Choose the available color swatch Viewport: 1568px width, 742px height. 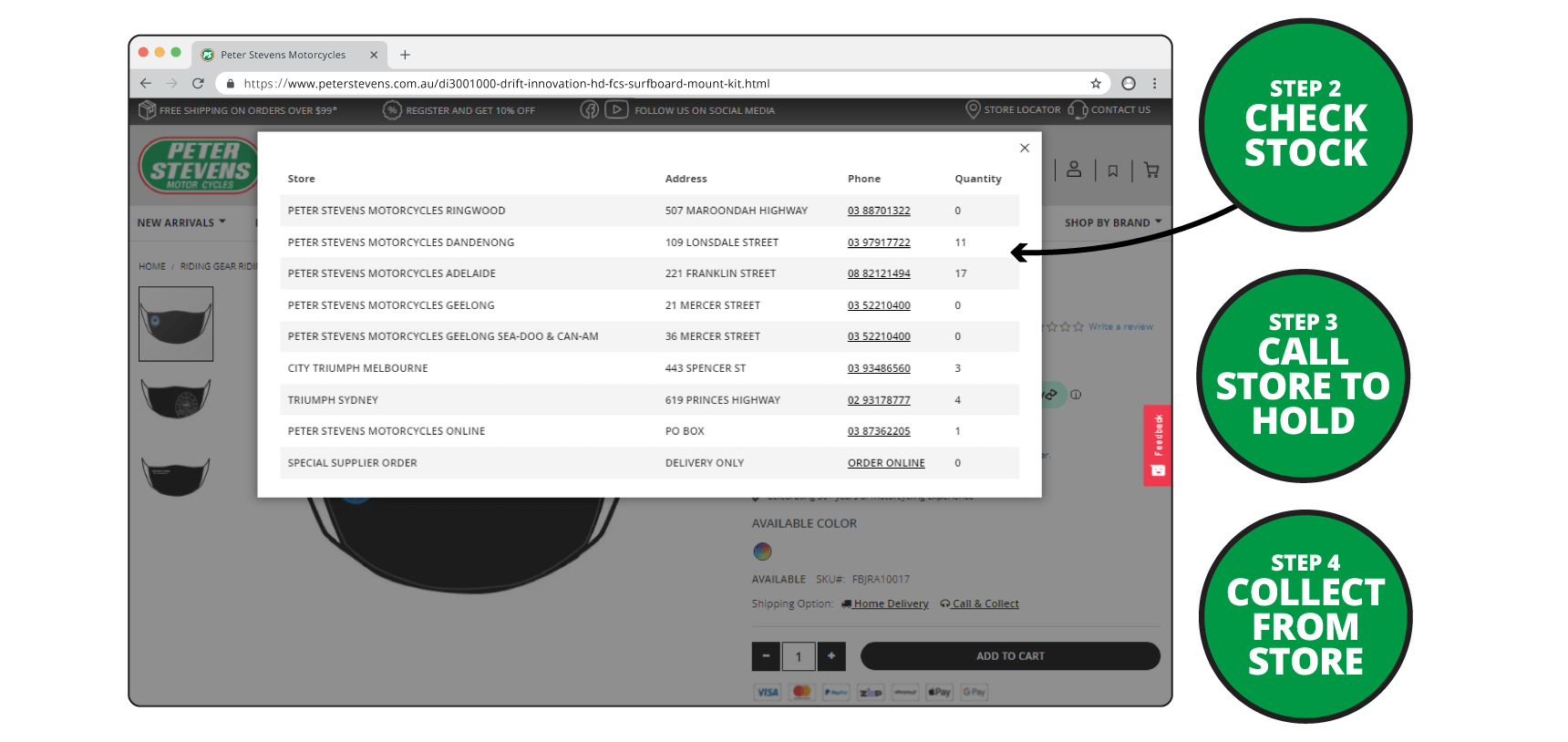762,551
